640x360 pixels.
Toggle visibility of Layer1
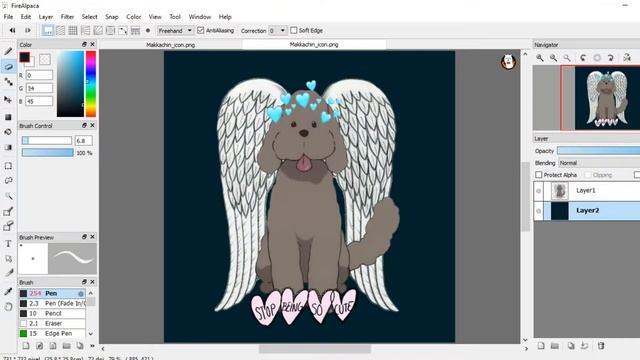point(539,191)
